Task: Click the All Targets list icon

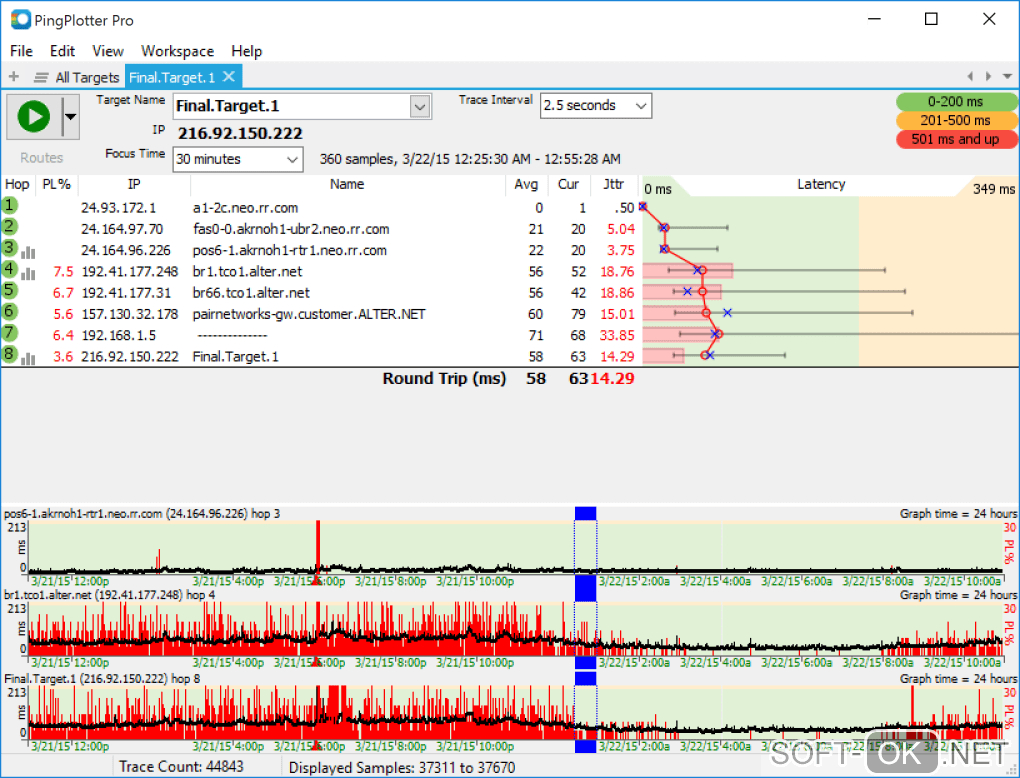Action: (x=41, y=77)
